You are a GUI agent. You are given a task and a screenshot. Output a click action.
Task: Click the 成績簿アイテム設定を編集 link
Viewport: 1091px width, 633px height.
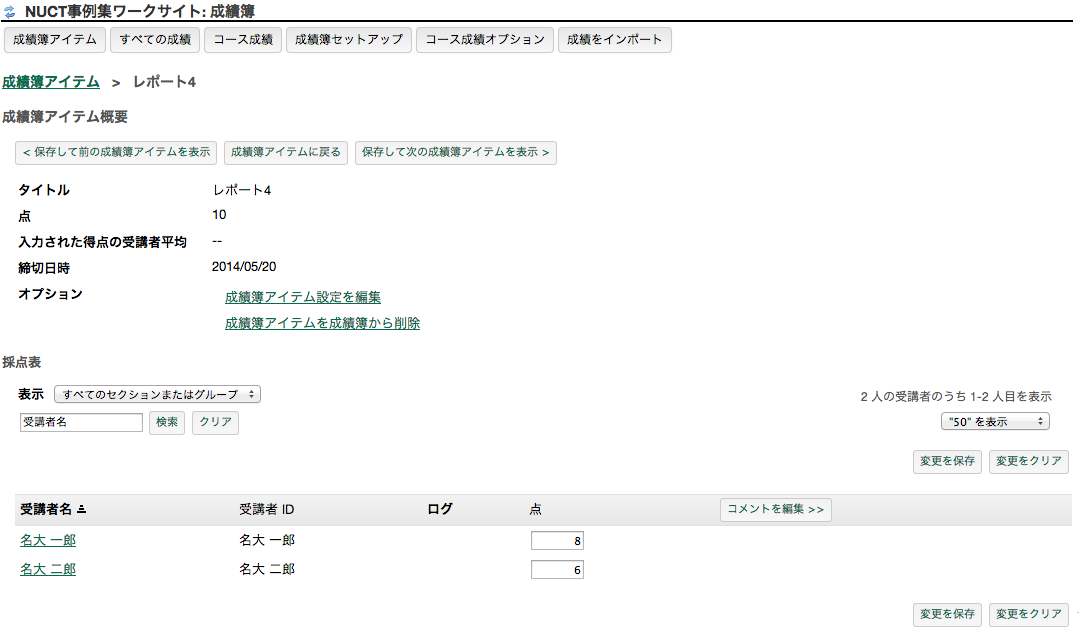[x=303, y=297]
